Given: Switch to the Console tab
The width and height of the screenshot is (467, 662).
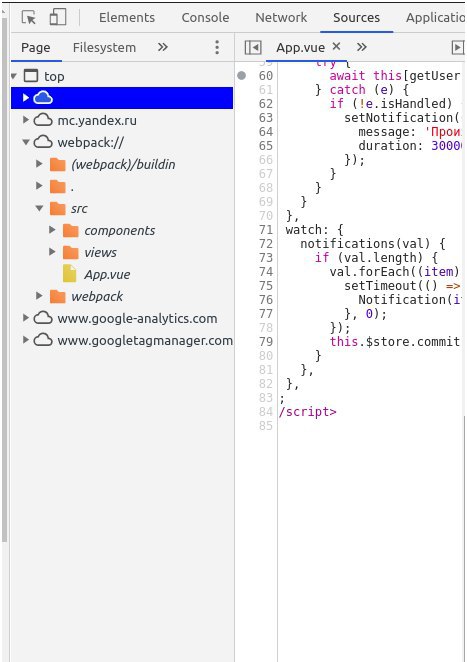Looking at the screenshot, I should (x=205, y=18).
